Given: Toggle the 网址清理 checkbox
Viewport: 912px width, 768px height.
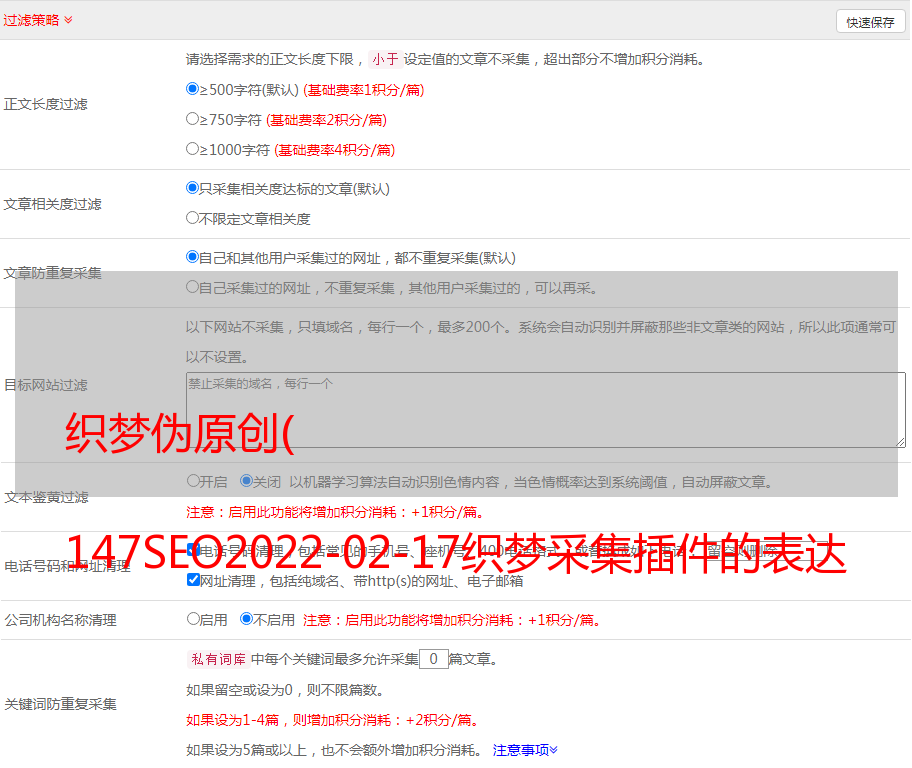Looking at the screenshot, I should (193, 579).
